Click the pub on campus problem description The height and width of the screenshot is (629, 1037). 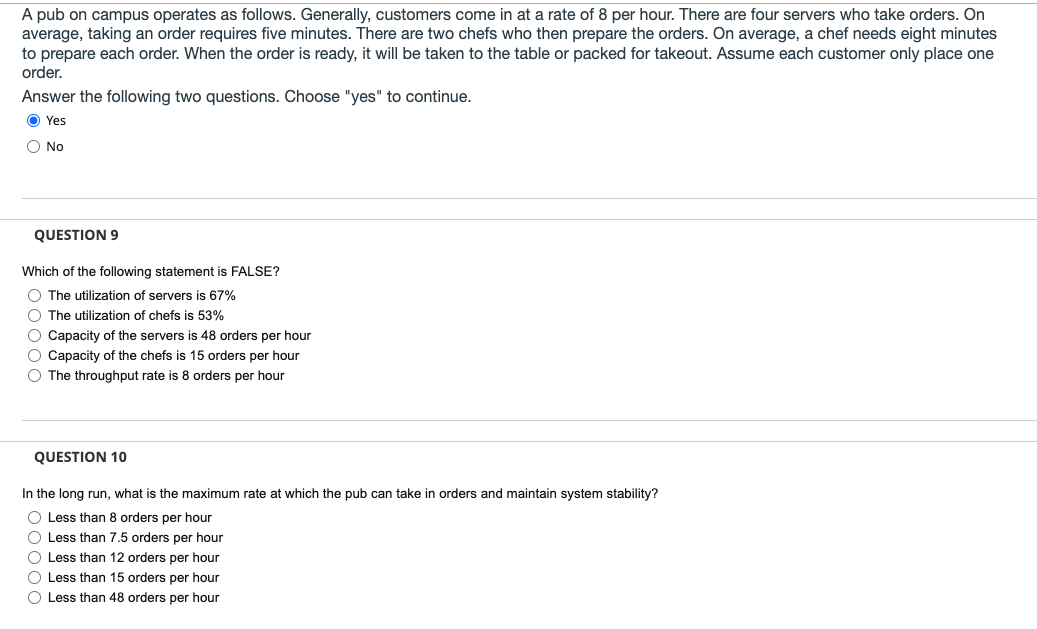(x=509, y=43)
